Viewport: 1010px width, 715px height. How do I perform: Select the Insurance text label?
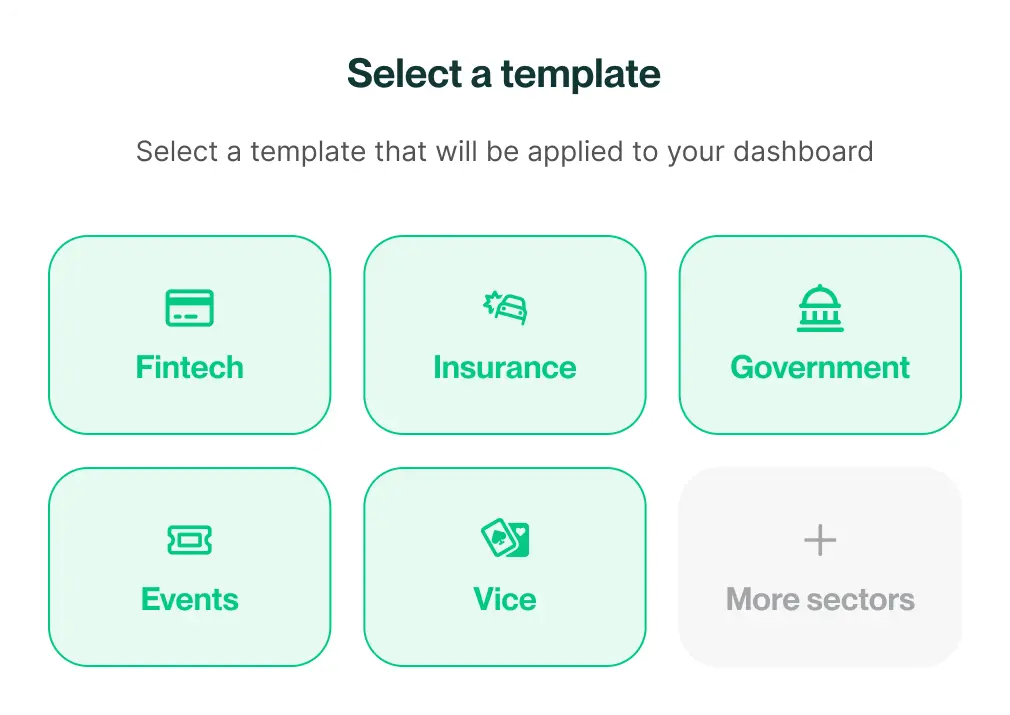click(505, 367)
